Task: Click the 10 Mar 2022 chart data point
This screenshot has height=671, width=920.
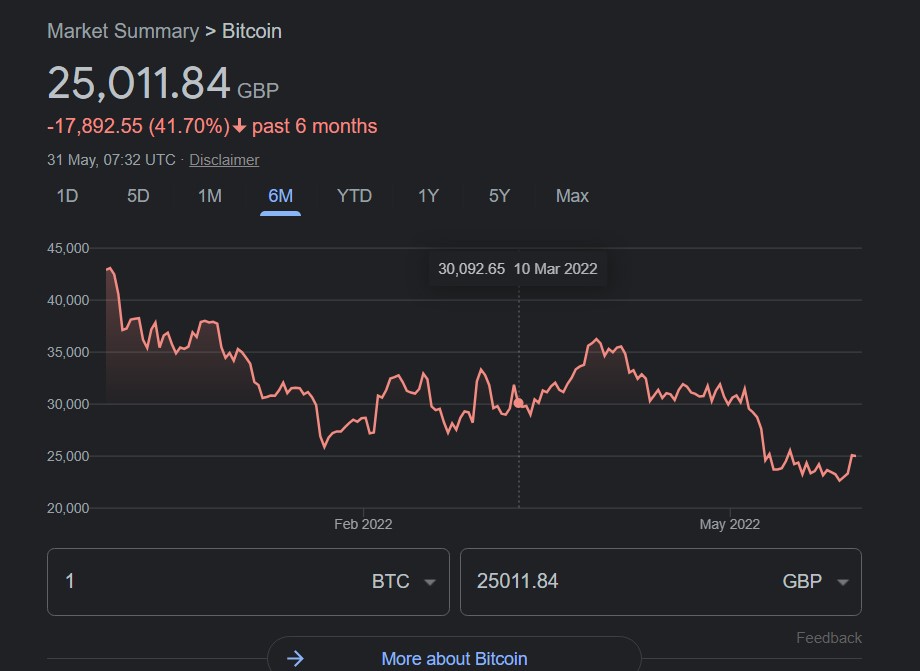Action: click(518, 403)
